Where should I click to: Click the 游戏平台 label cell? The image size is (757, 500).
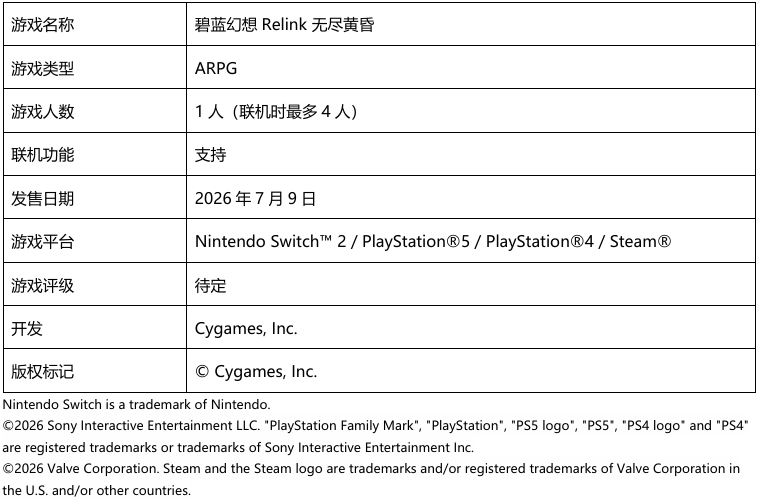pos(43,241)
